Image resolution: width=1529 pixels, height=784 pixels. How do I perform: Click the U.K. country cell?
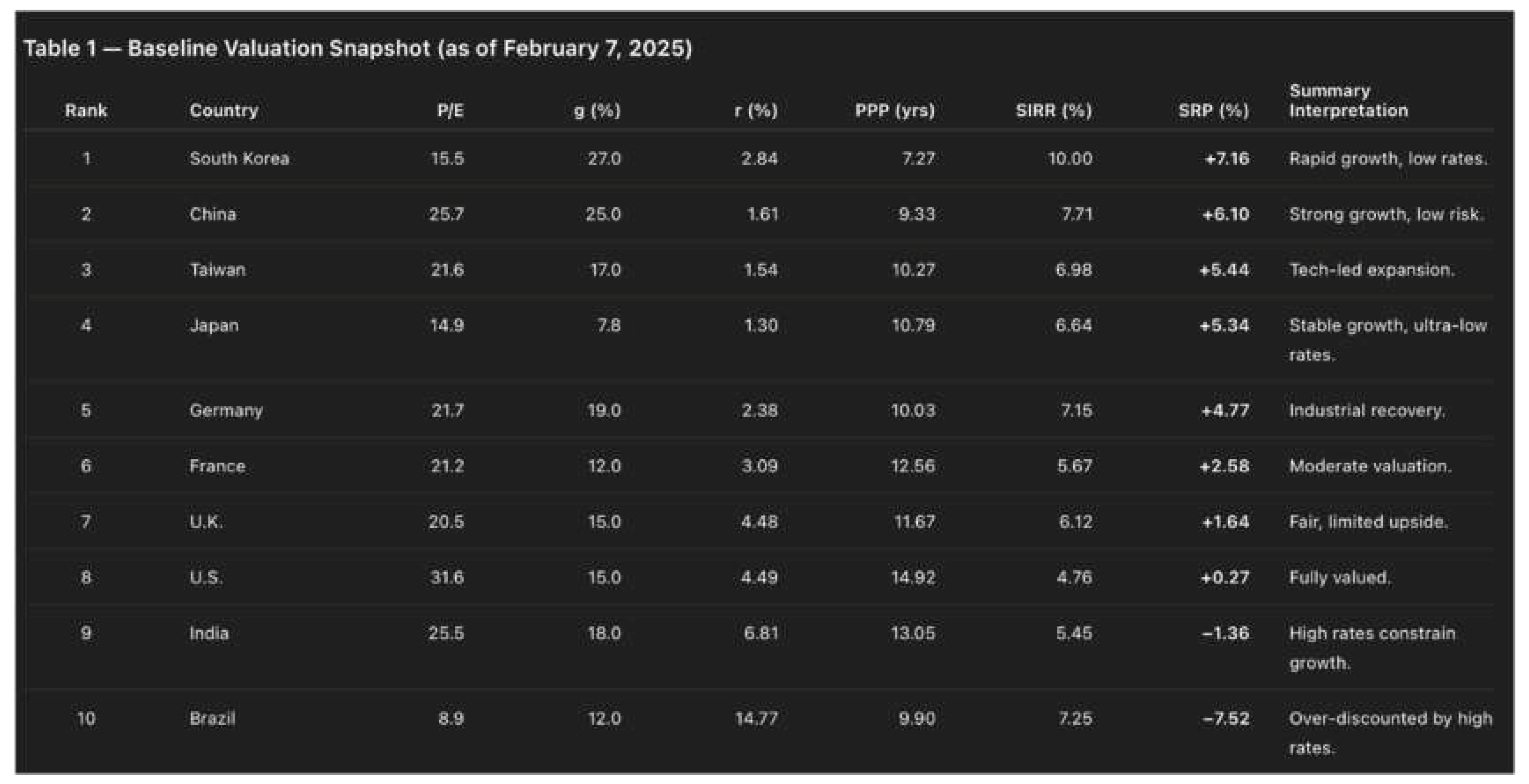tap(206, 522)
